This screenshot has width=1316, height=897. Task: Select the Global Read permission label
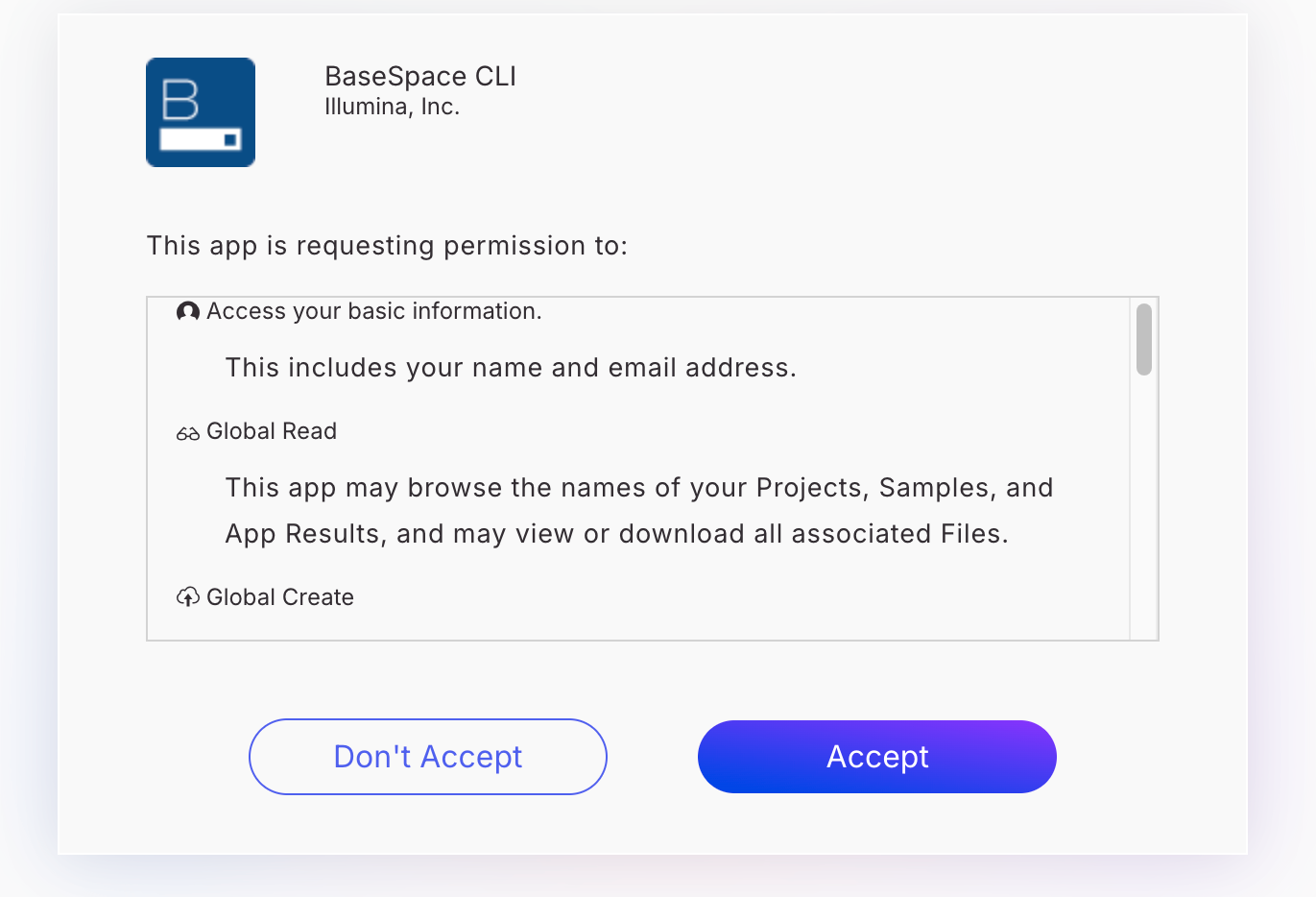tap(272, 431)
